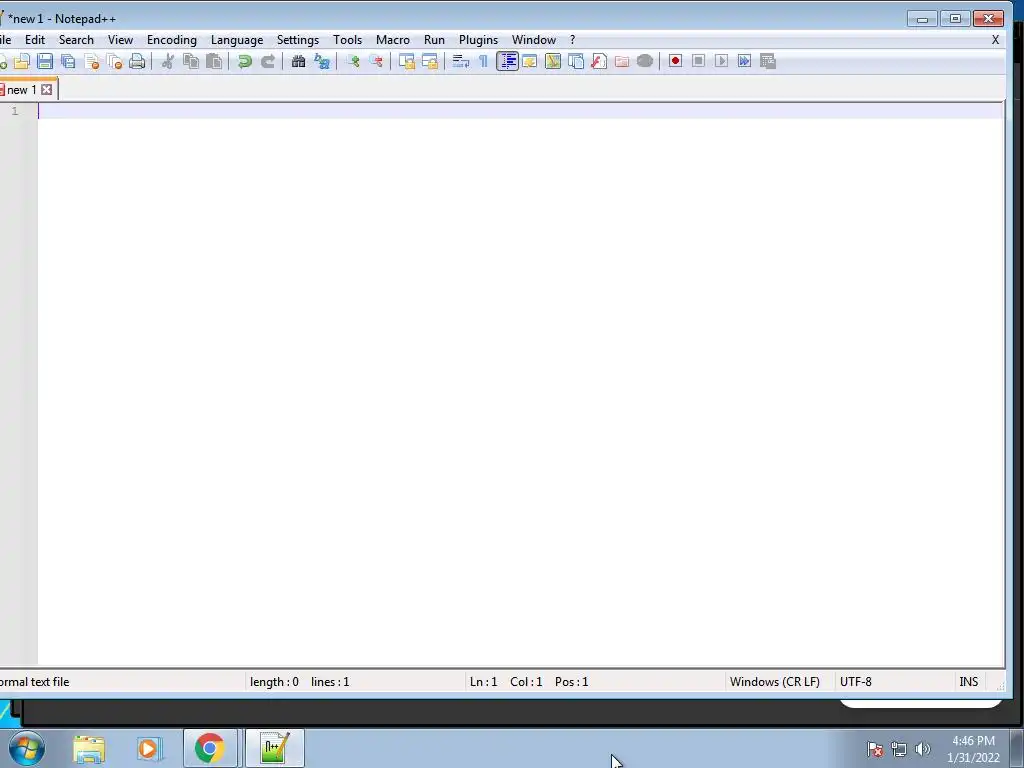The image size is (1024, 768).
Task: Click line number 1 in the margin
Action: tap(14, 111)
